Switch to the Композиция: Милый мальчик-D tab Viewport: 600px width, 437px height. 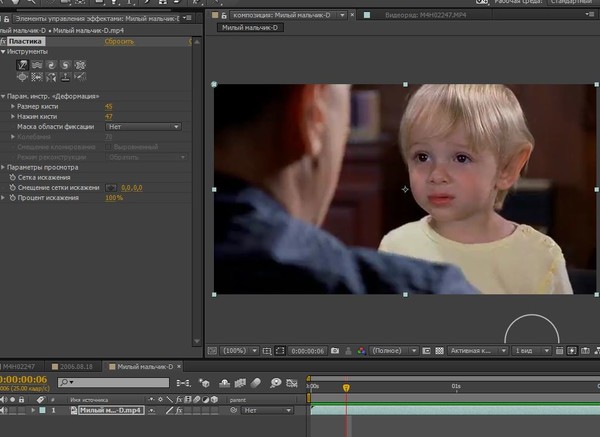pos(281,15)
